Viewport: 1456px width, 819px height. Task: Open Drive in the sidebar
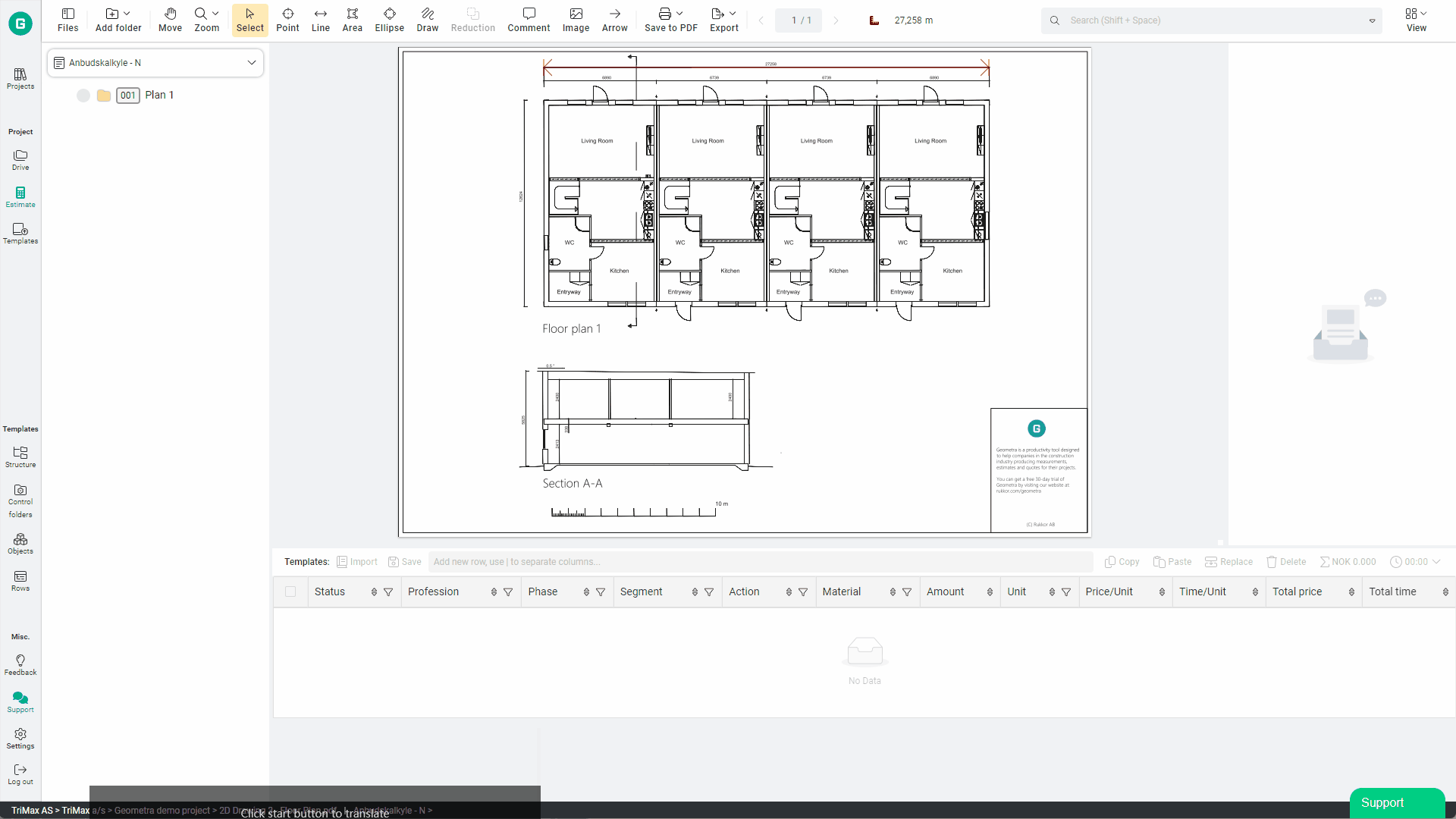(20, 160)
